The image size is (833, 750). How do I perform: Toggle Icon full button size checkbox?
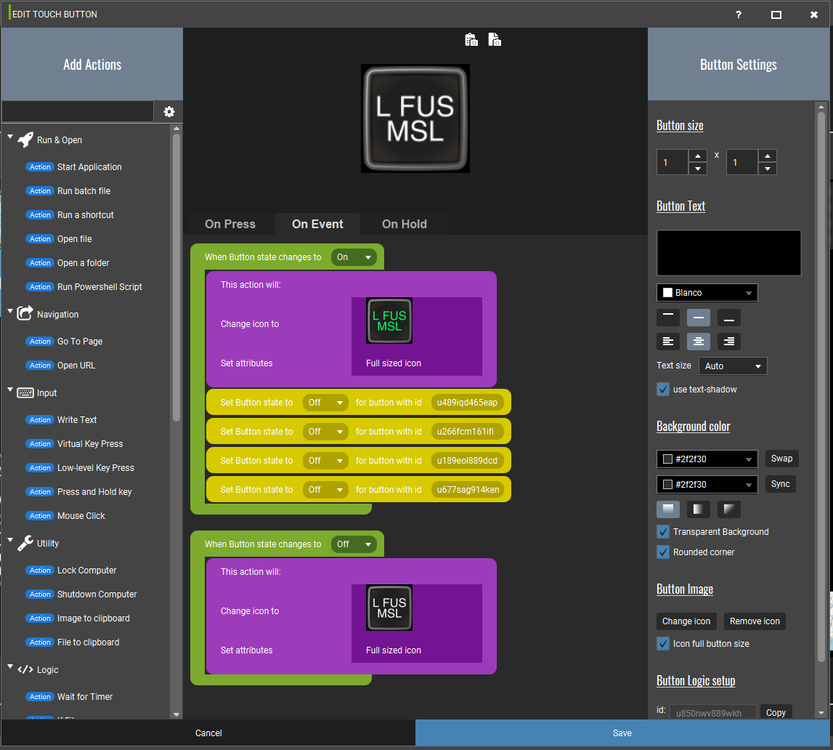click(x=663, y=644)
